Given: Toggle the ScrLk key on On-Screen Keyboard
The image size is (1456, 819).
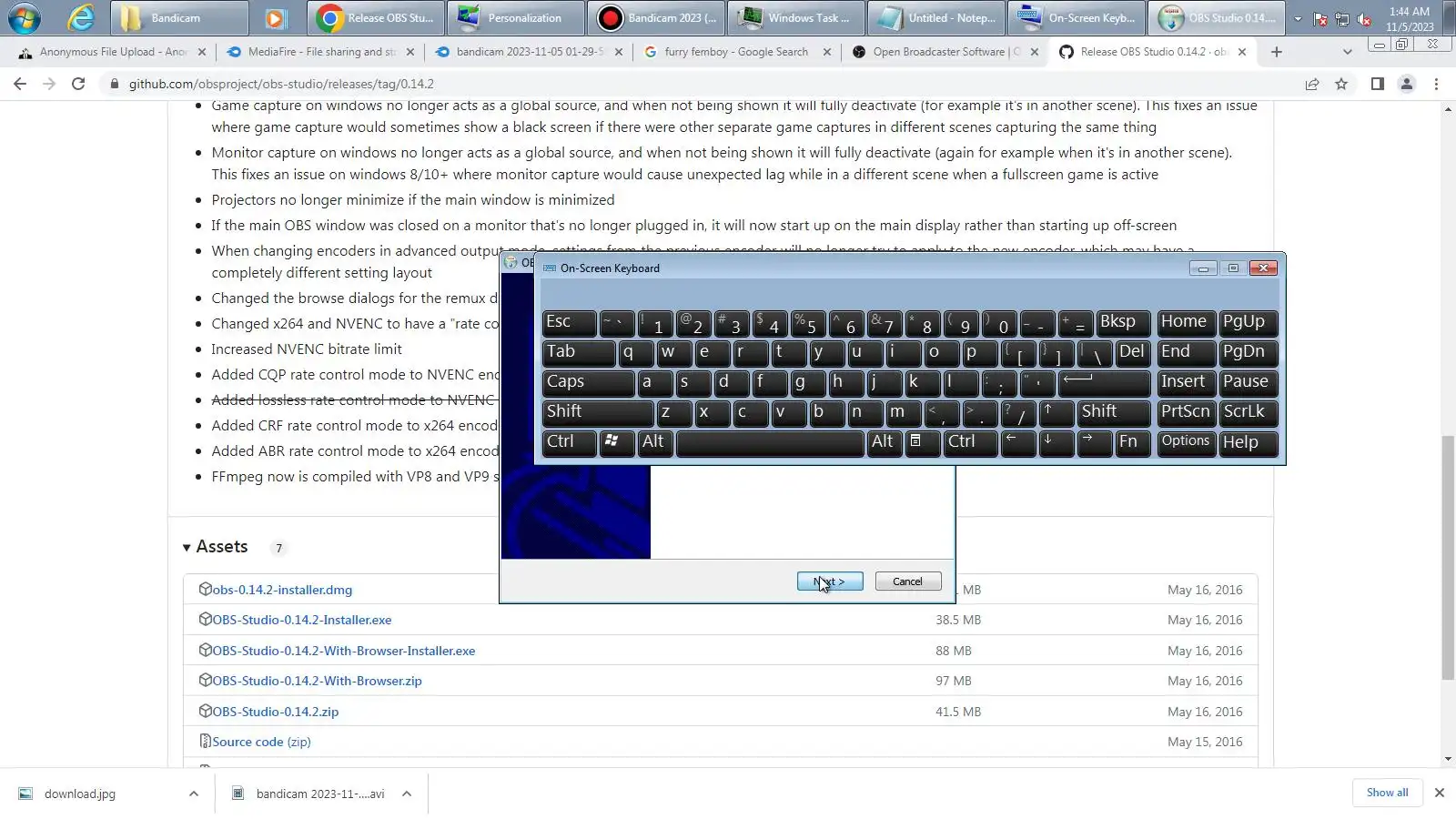Looking at the screenshot, I should pyautogui.click(x=1249, y=412).
